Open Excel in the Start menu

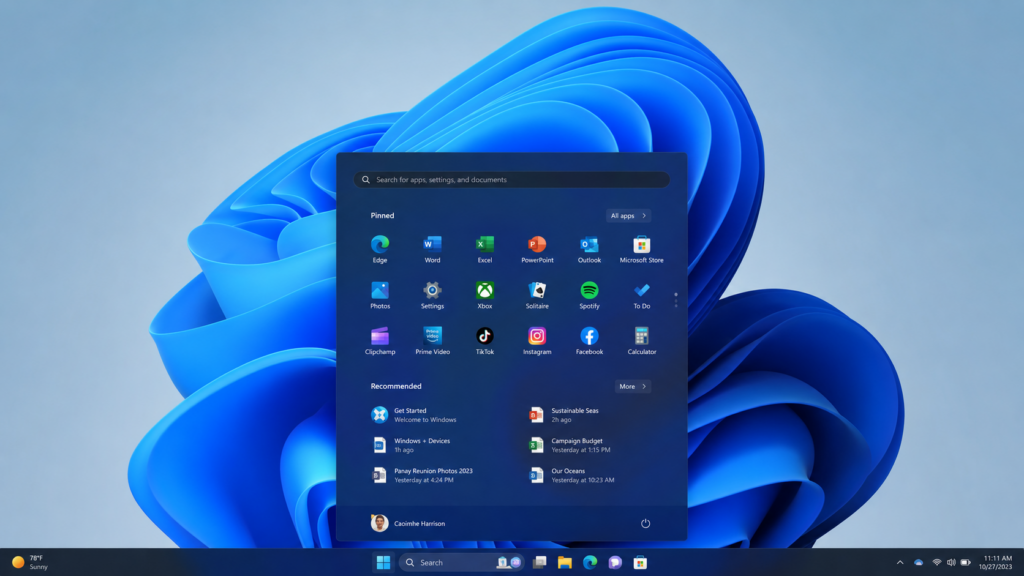coord(485,249)
